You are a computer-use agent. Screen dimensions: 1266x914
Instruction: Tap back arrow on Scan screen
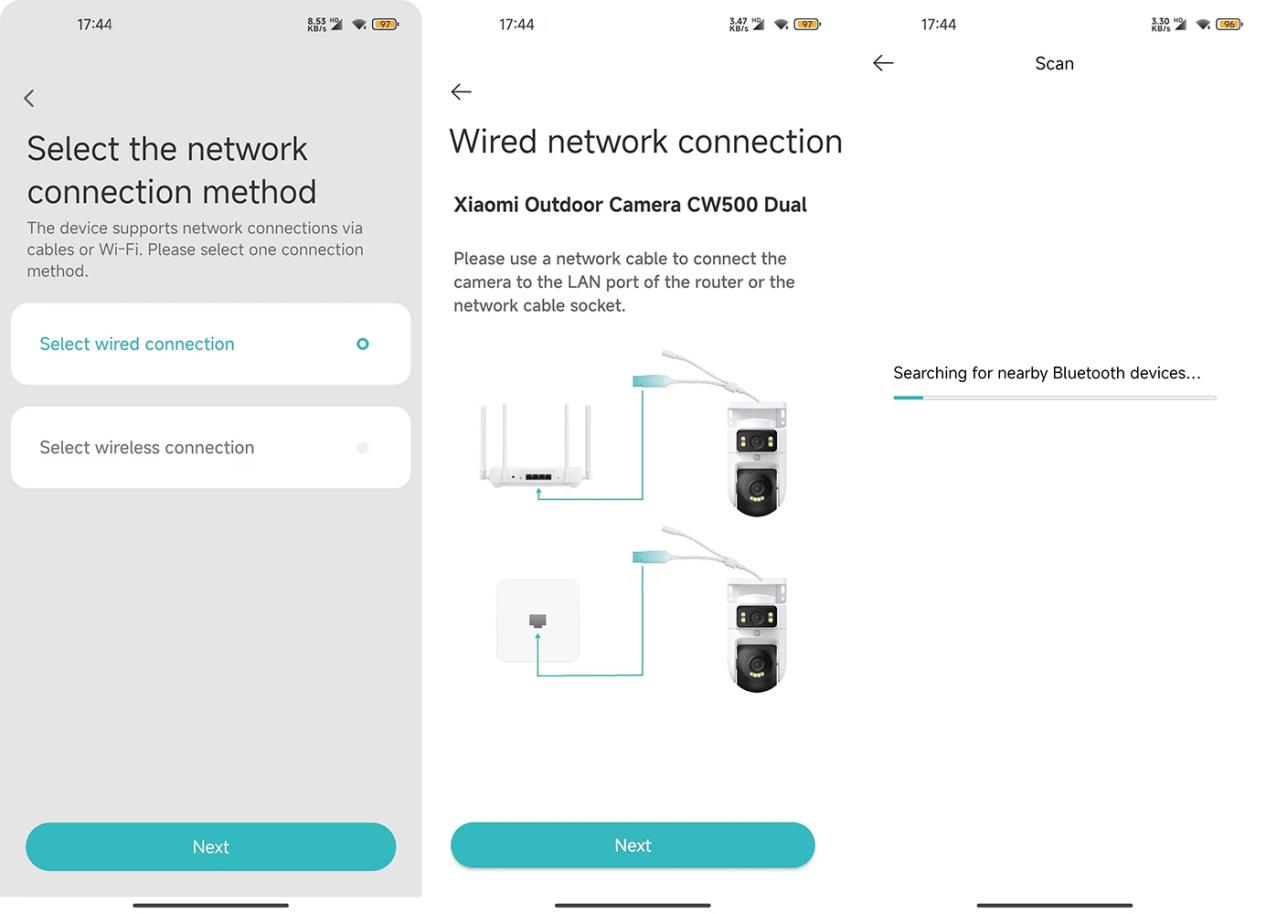[x=883, y=63]
